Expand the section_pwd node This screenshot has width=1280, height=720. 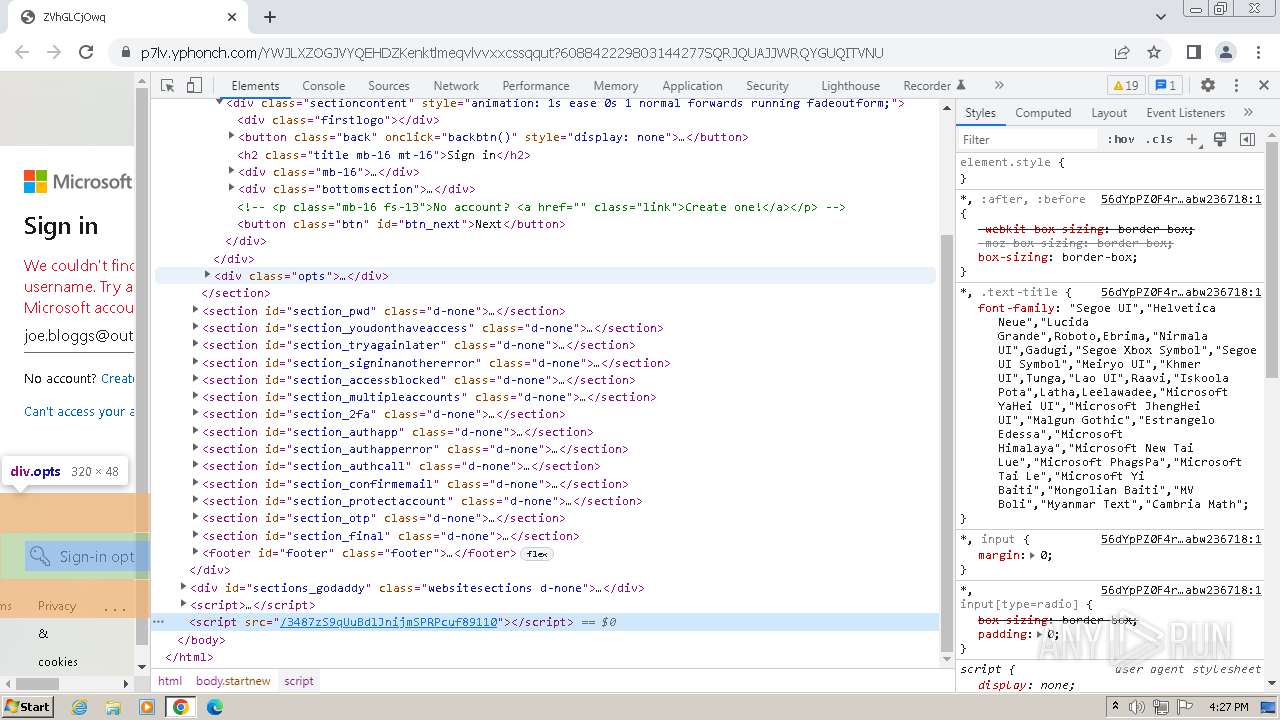(196, 311)
